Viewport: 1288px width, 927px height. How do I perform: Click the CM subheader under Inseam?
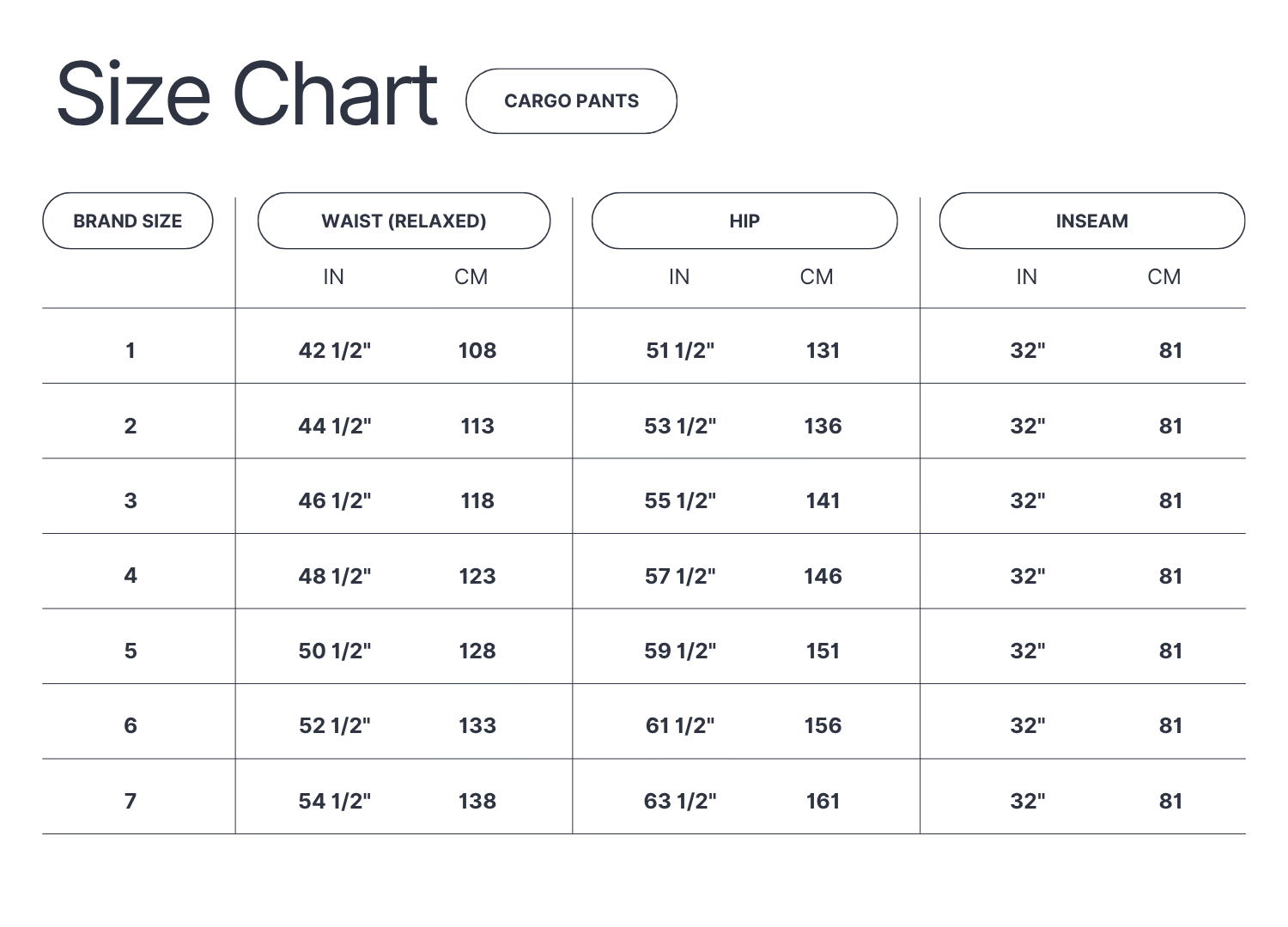(x=1164, y=276)
